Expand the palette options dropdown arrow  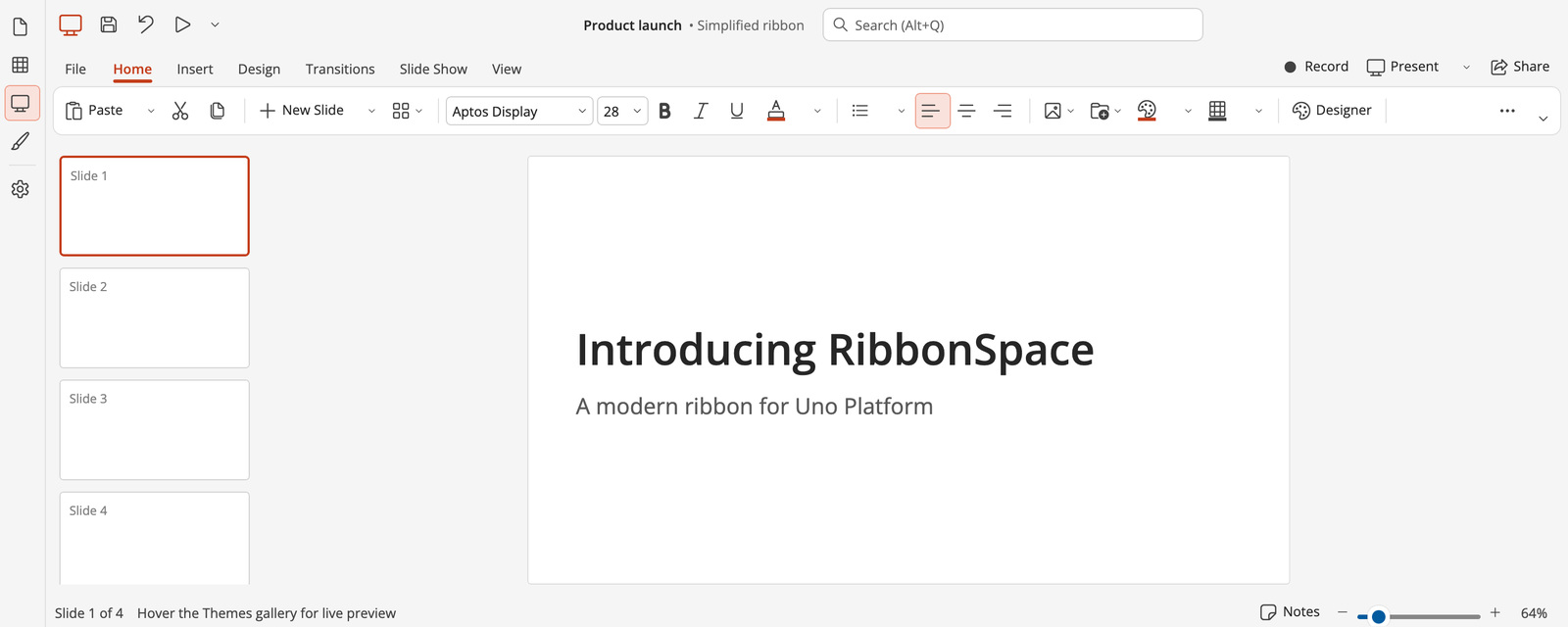coord(1188,112)
